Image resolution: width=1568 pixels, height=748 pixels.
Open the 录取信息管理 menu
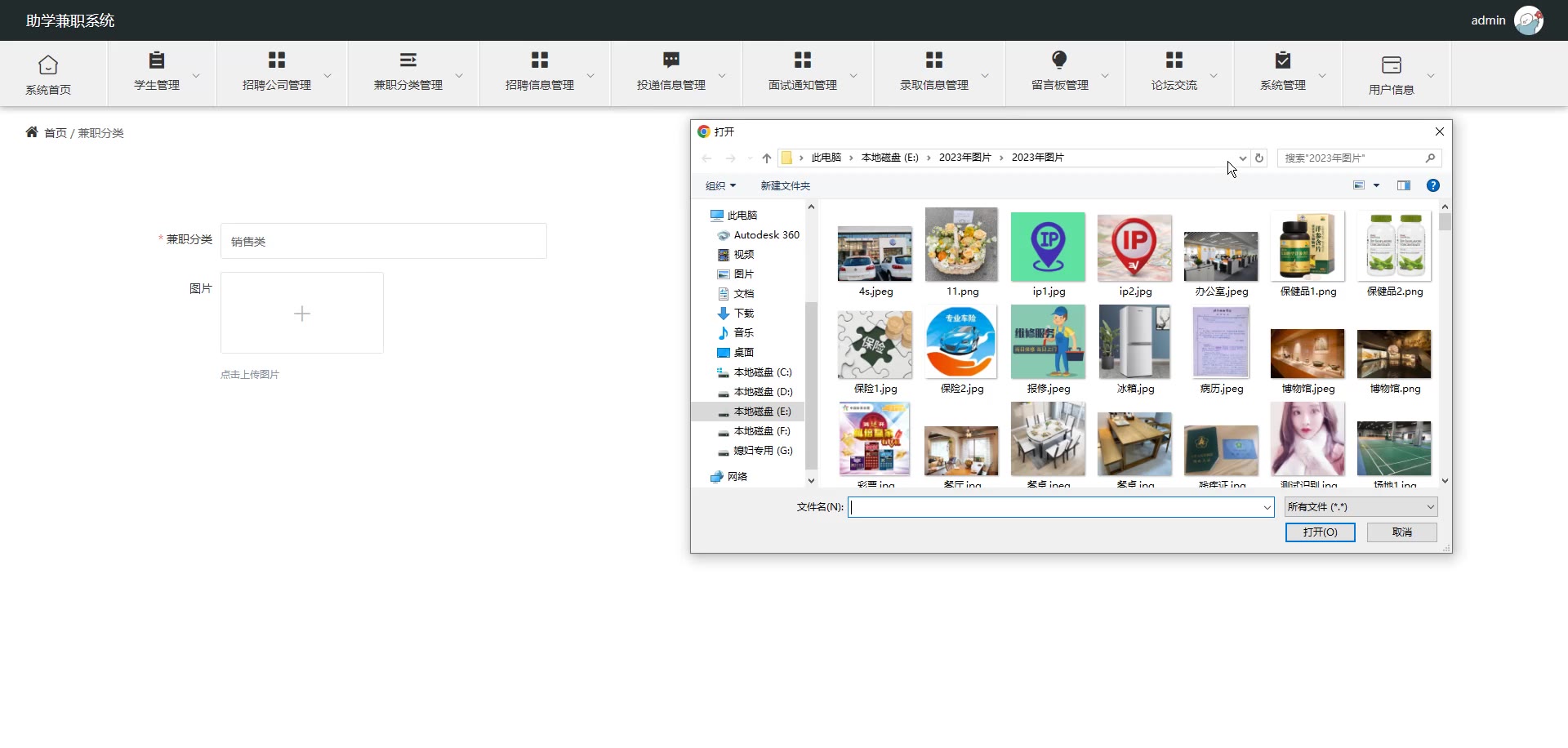click(940, 73)
